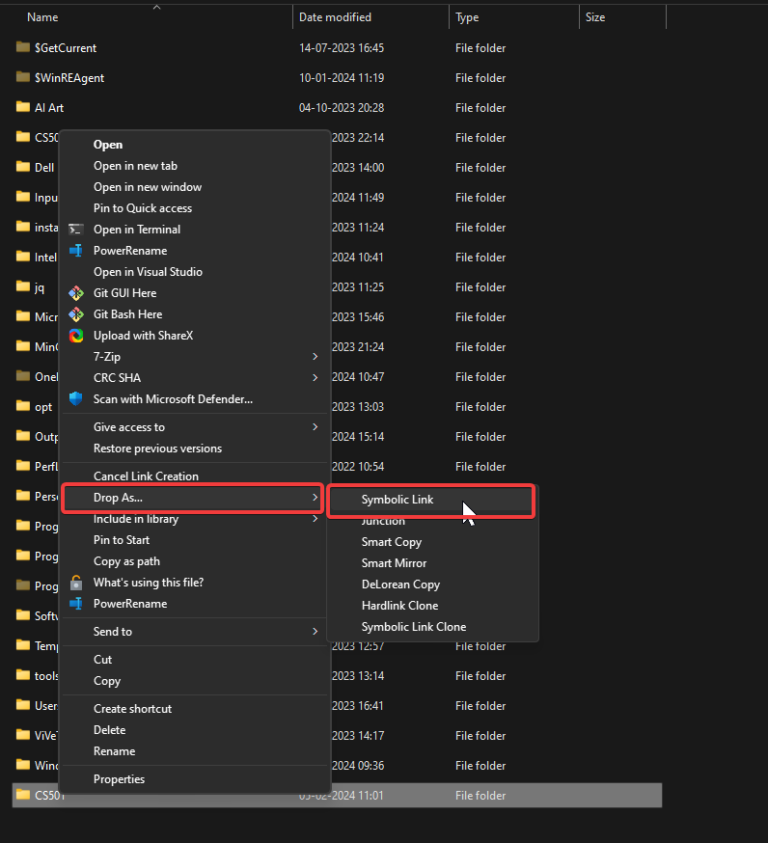Screen dimensions: 768x843
Task: Sort by the Date modified column header
Action: [x=335, y=17]
